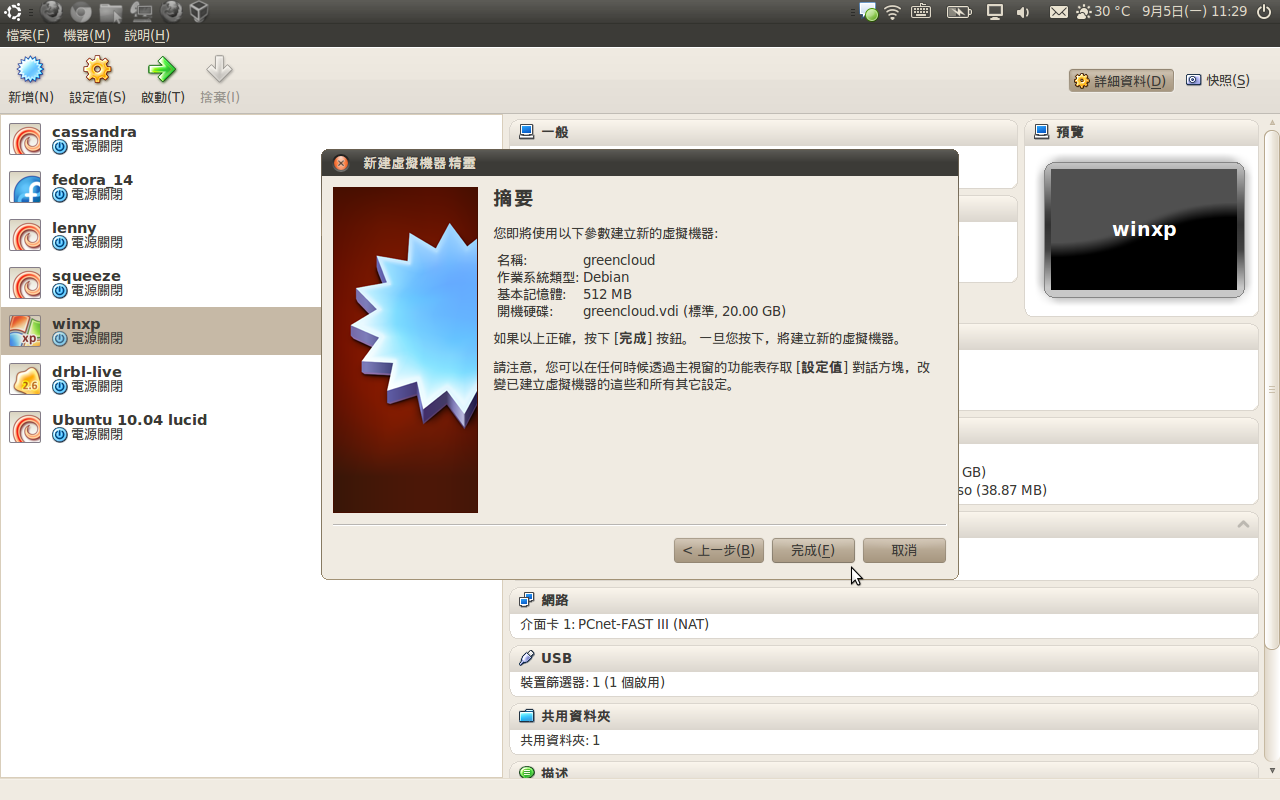Click the 取消 cancel button in the wizard
The width and height of the screenshot is (1280, 800).
[904, 550]
